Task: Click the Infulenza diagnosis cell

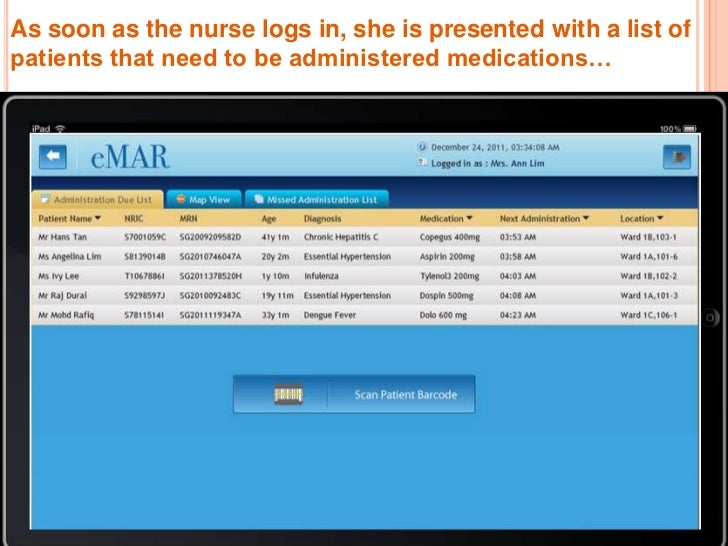Action: (x=321, y=276)
